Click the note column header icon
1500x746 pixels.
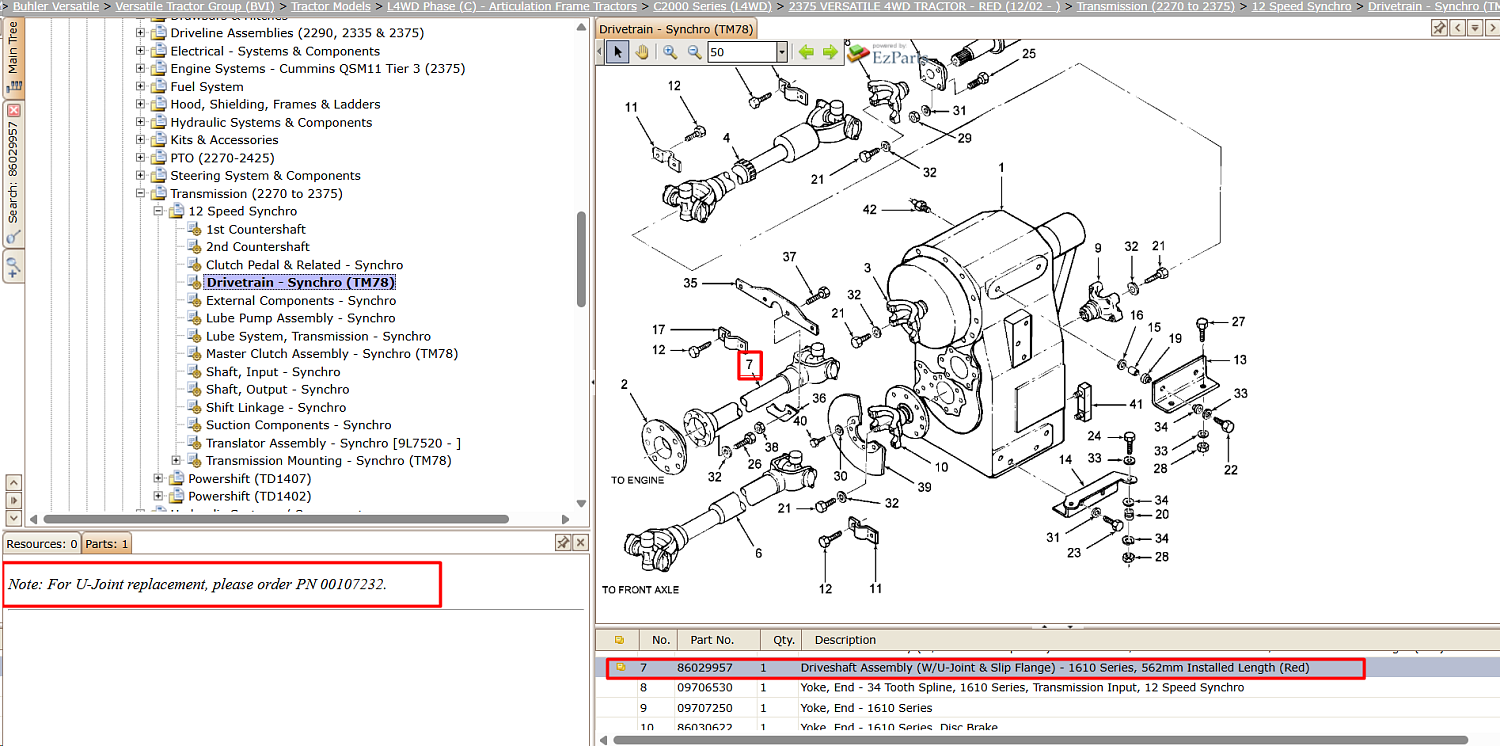tap(620, 640)
